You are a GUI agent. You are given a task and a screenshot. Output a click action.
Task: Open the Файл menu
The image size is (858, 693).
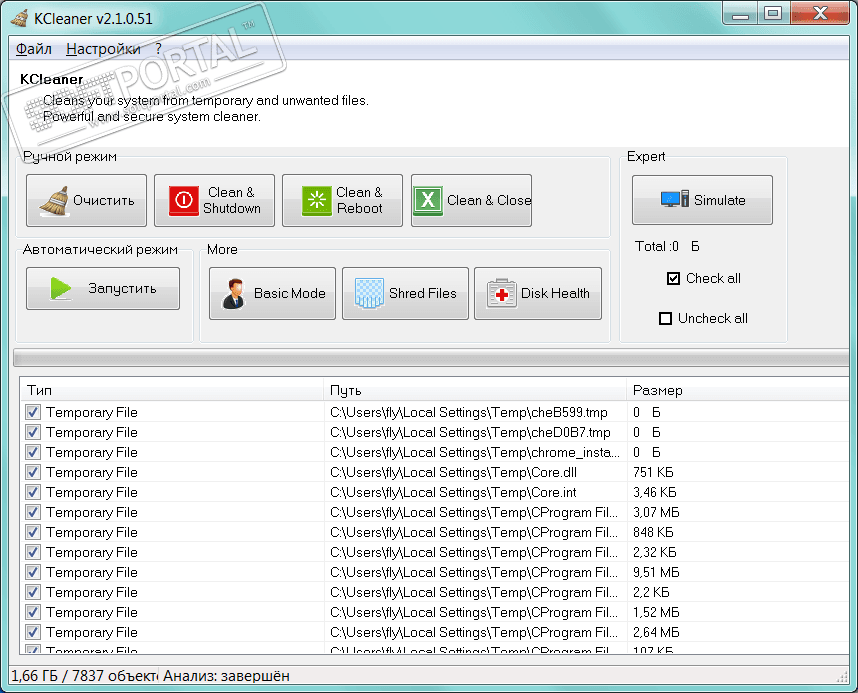point(33,49)
